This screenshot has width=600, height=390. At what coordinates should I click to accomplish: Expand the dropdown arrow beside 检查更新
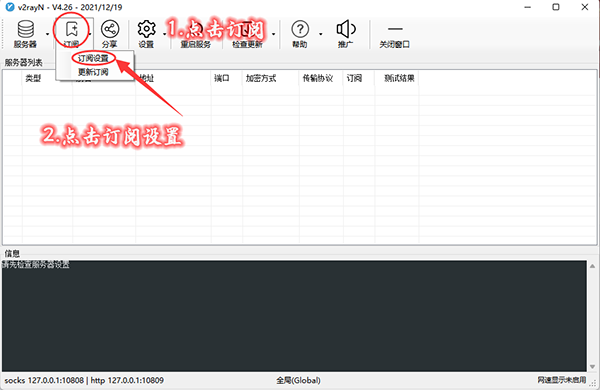coord(274,34)
